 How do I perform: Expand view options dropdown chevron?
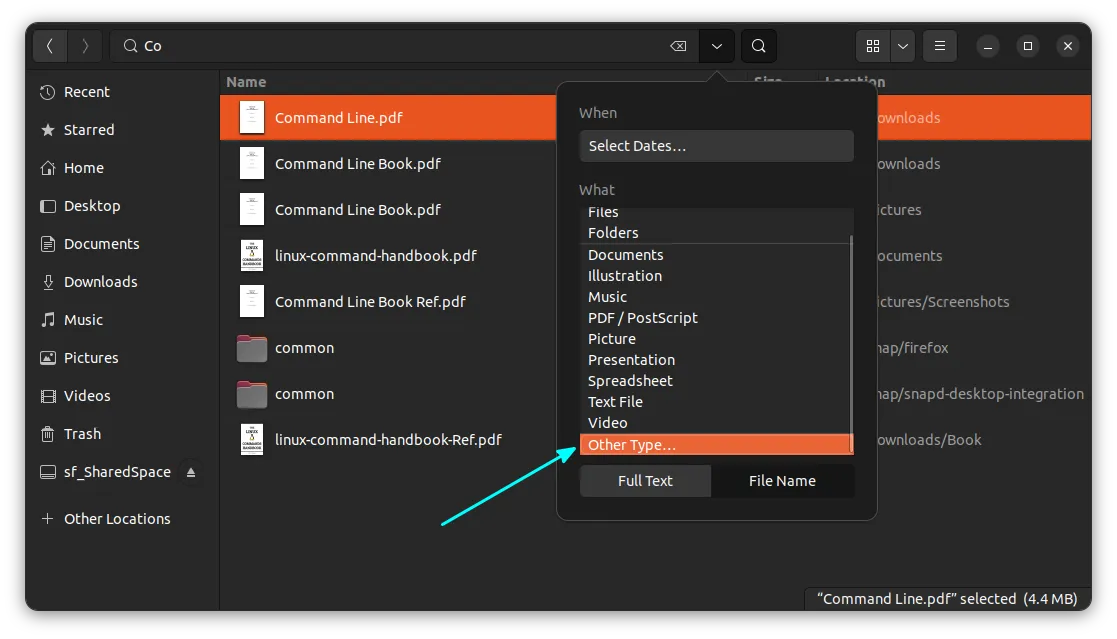pyautogui.click(x=903, y=46)
